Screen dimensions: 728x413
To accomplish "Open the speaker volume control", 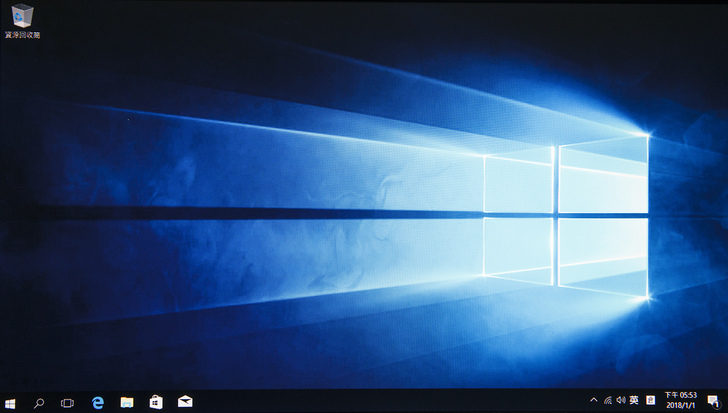I will click(621, 400).
